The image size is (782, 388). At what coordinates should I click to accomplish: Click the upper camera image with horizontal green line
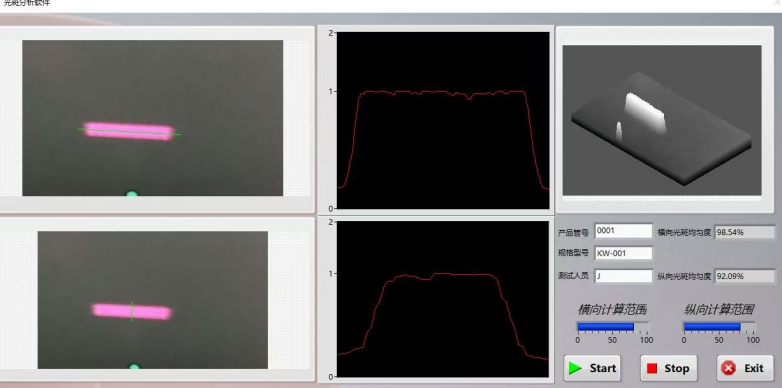(x=153, y=118)
